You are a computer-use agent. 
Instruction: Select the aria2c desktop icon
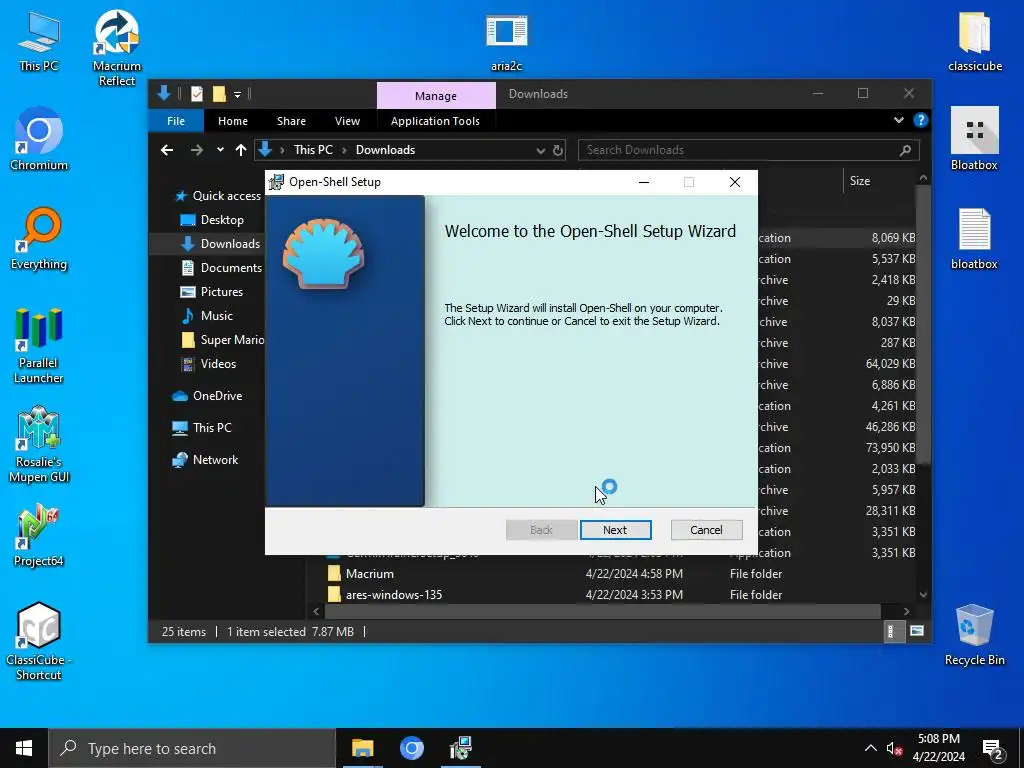[x=506, y=42]
